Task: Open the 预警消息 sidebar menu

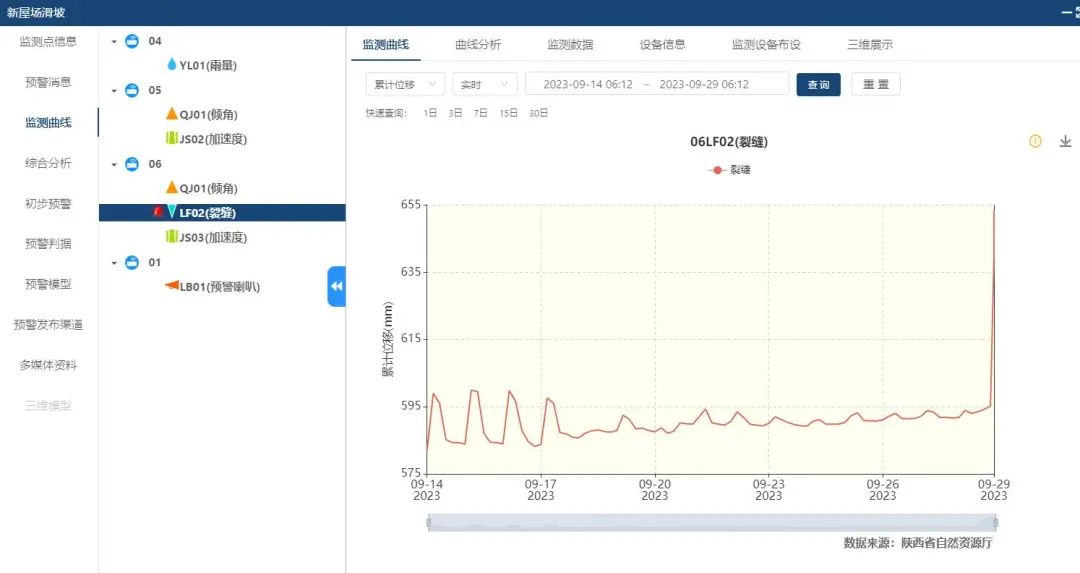Action: coord(48,82)
